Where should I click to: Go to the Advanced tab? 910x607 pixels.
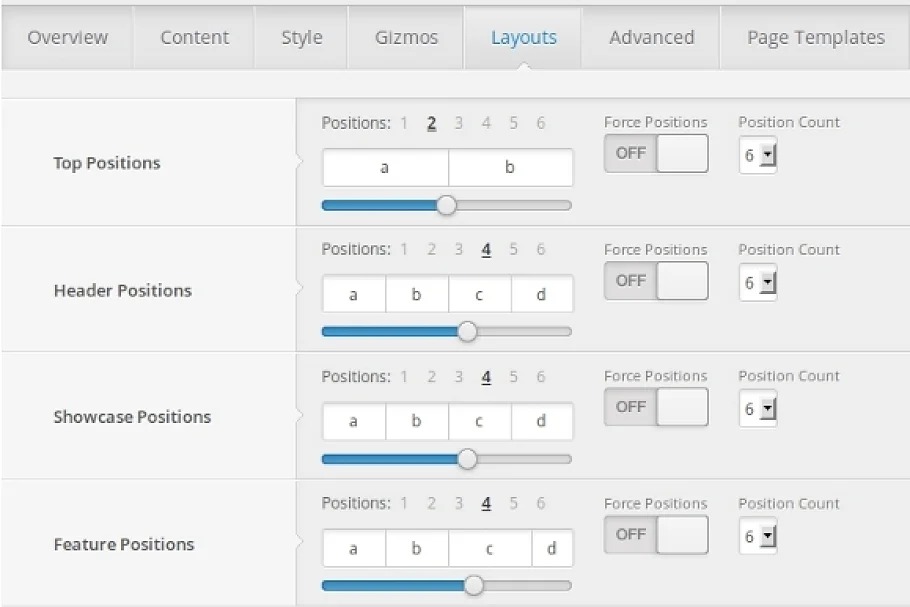(x=651, y=38)
